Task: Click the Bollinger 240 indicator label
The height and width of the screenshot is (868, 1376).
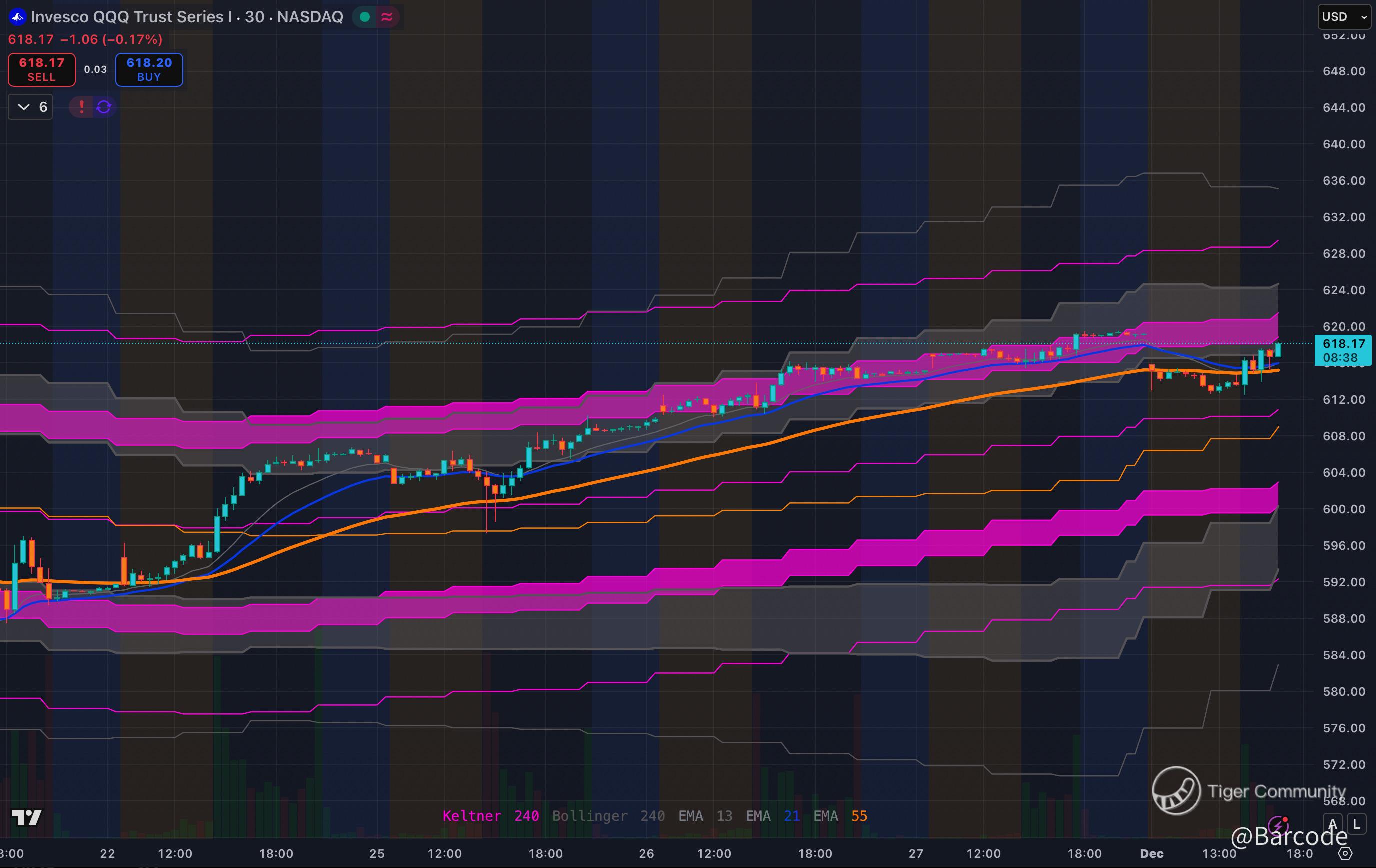Action: (x=608, y=816)
